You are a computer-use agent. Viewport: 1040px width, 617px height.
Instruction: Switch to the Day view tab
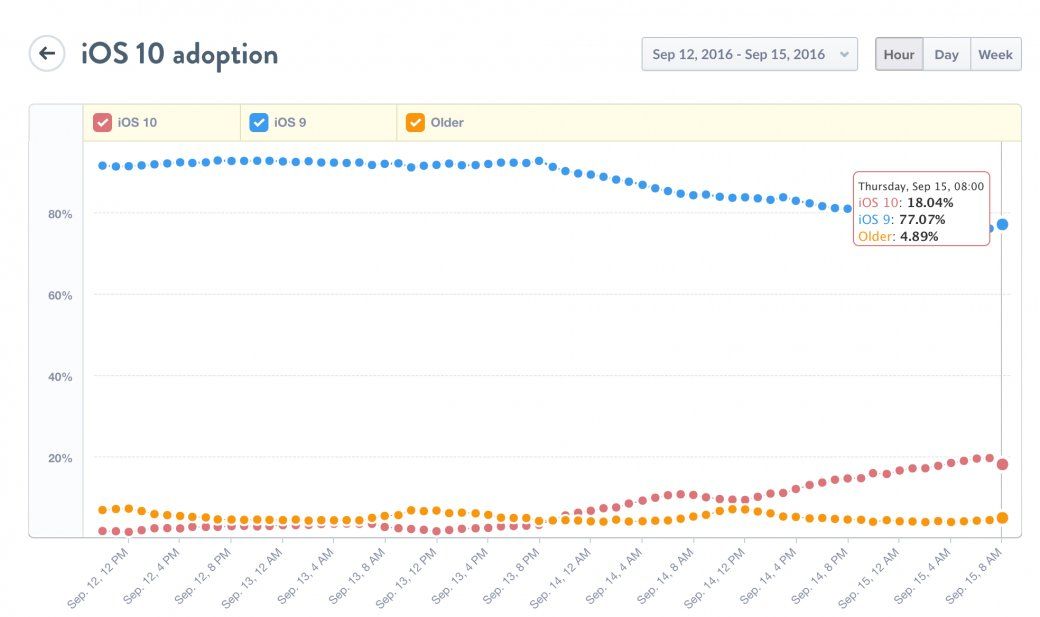(946, 55)
